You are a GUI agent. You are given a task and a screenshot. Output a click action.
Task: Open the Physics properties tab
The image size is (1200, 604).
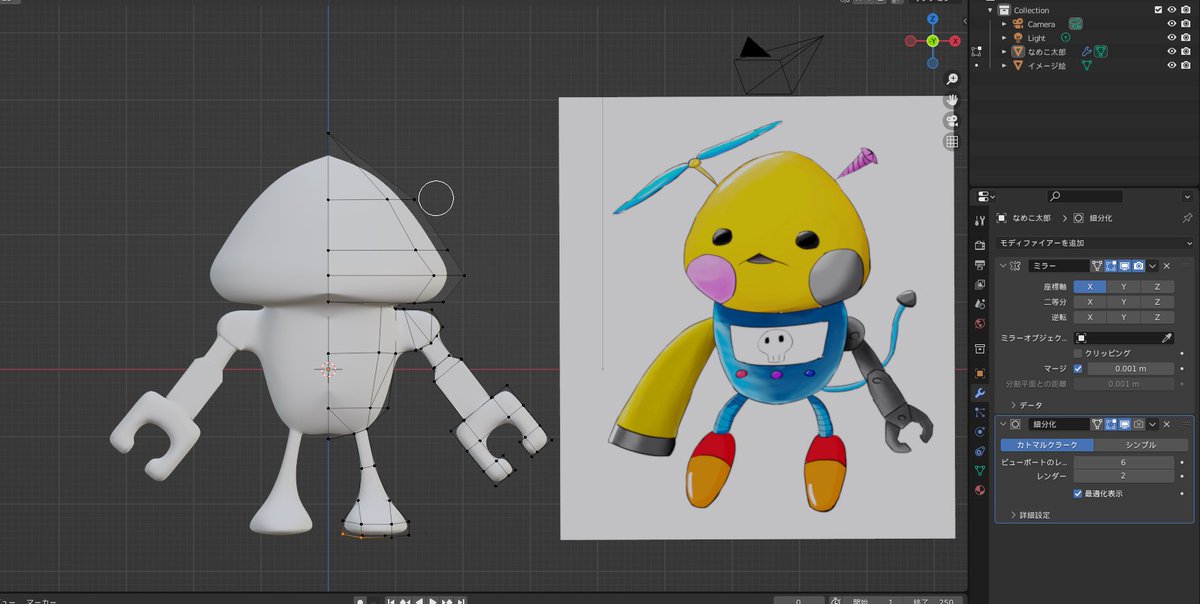(980, 431)
